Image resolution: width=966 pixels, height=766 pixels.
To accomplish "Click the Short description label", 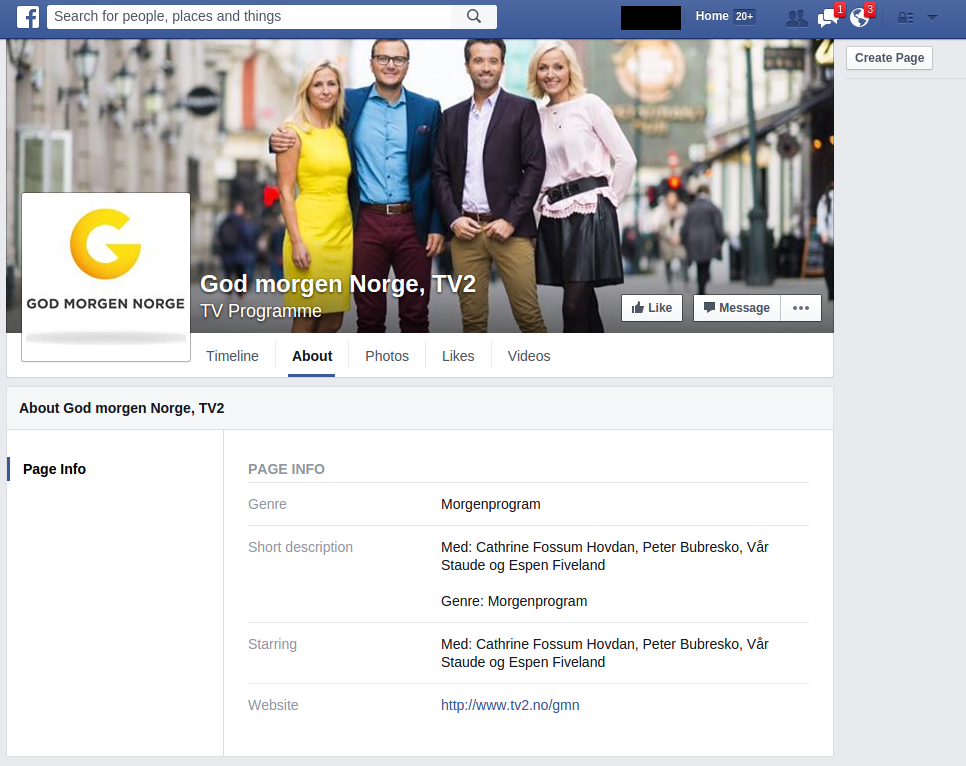I will click(300, 547).
